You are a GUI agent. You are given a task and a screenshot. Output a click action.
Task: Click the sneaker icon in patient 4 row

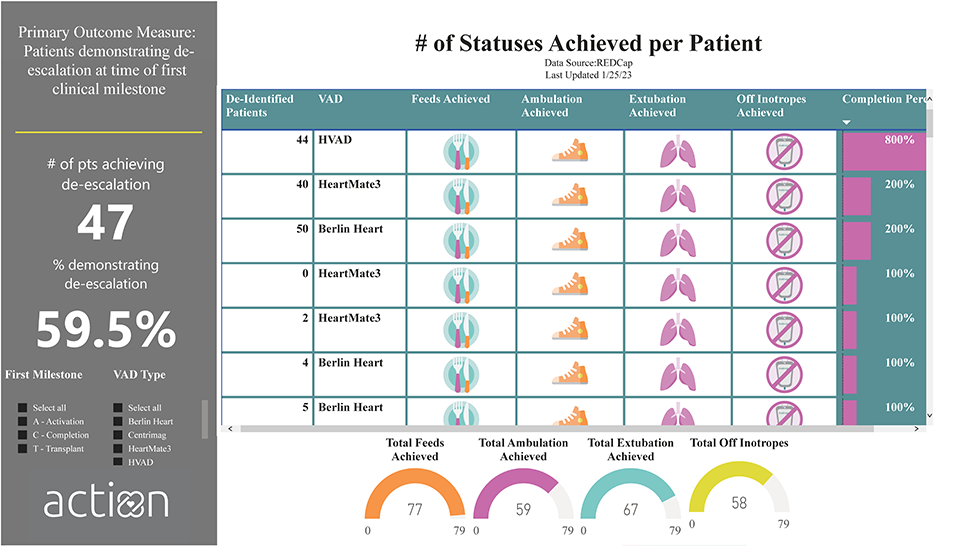pos(568,374)
